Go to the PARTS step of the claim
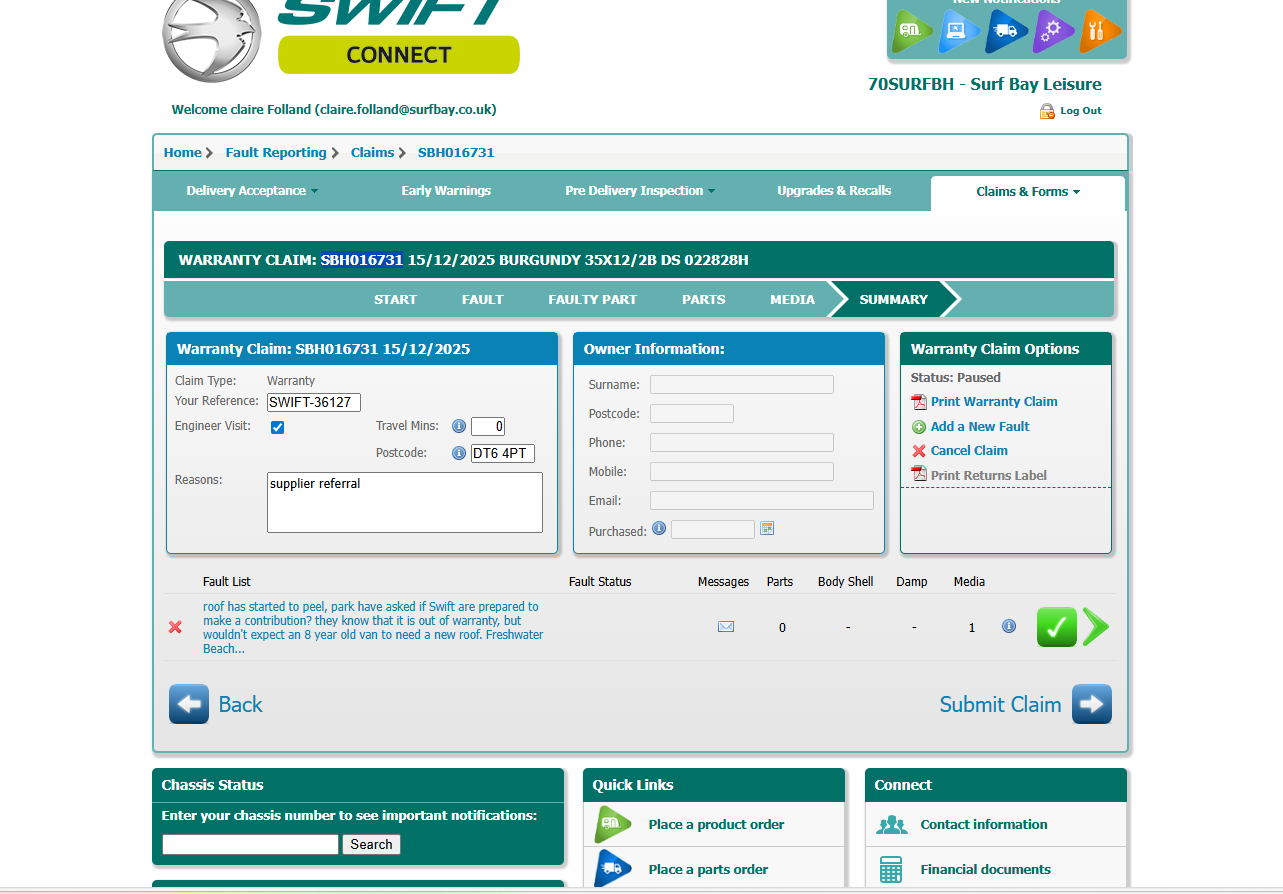The image size is (1283, 894). click(704, 299)
